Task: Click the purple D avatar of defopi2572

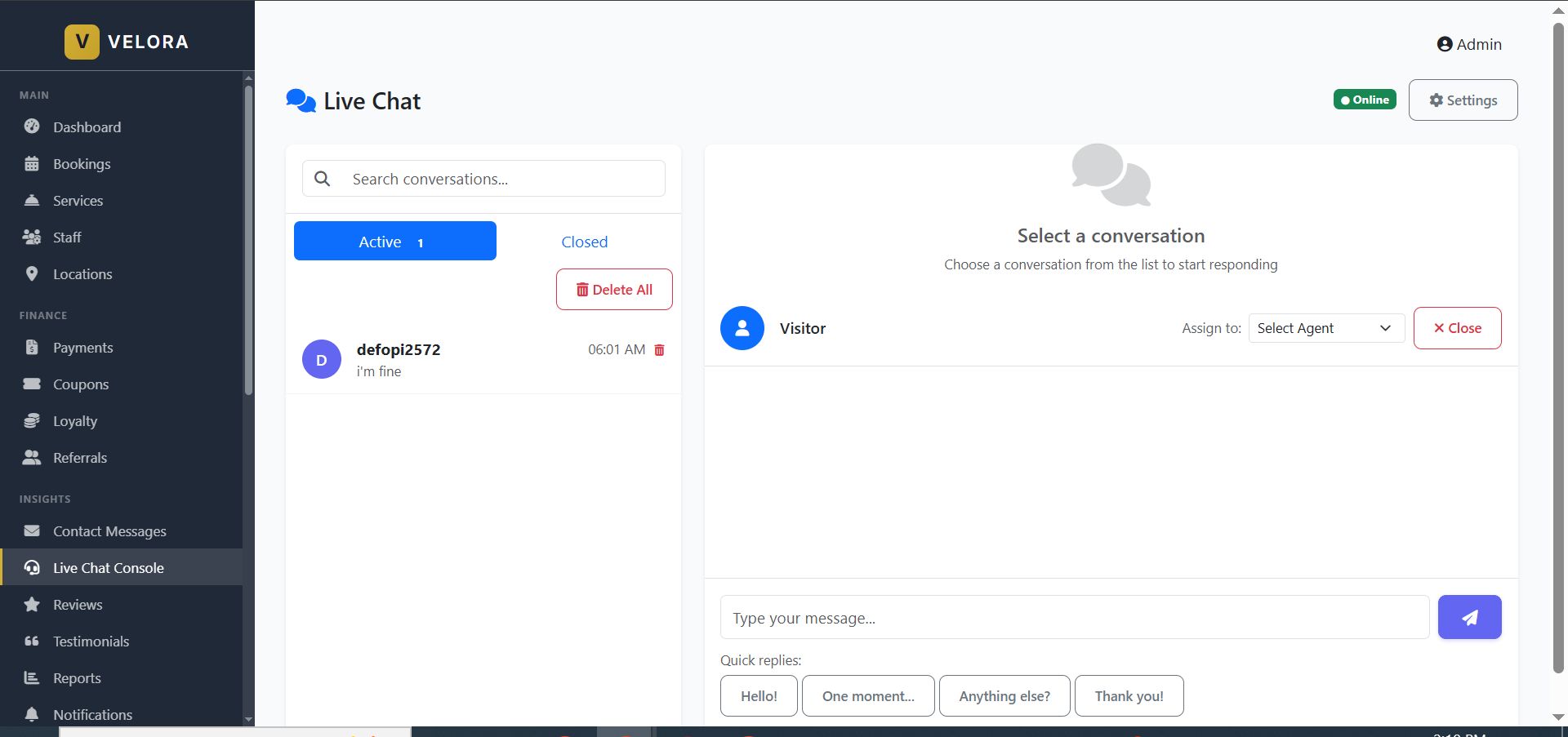Action: click(x=322, y=359)
